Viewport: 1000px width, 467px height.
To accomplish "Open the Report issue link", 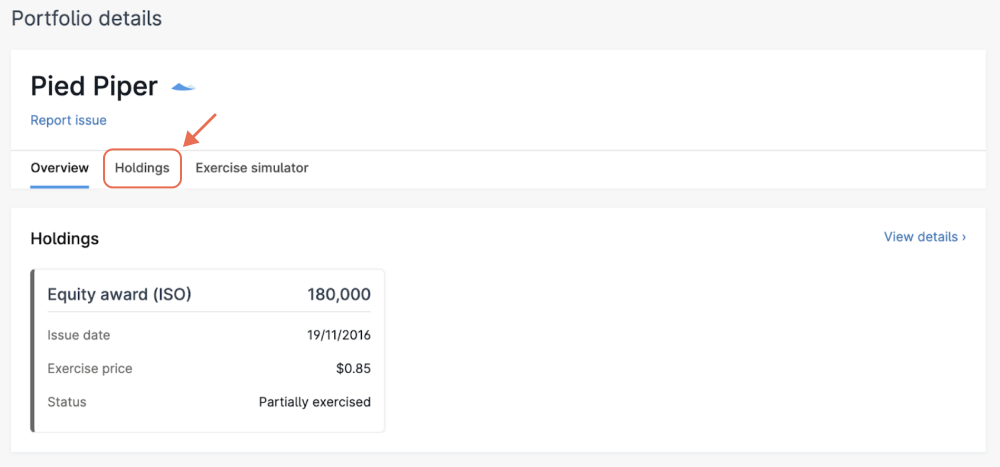I will tap(68, 120).
